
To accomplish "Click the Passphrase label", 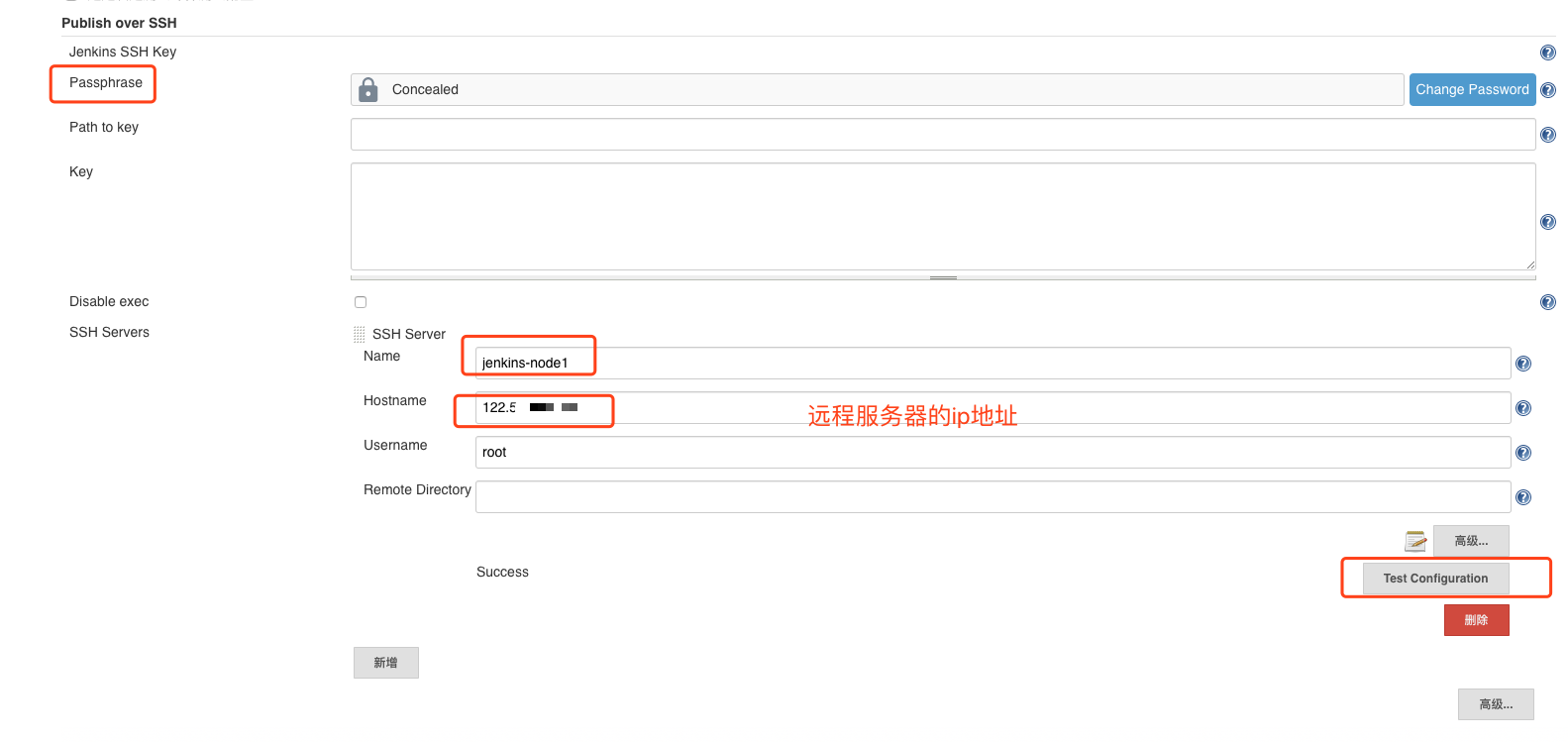I will click(106, 83).
